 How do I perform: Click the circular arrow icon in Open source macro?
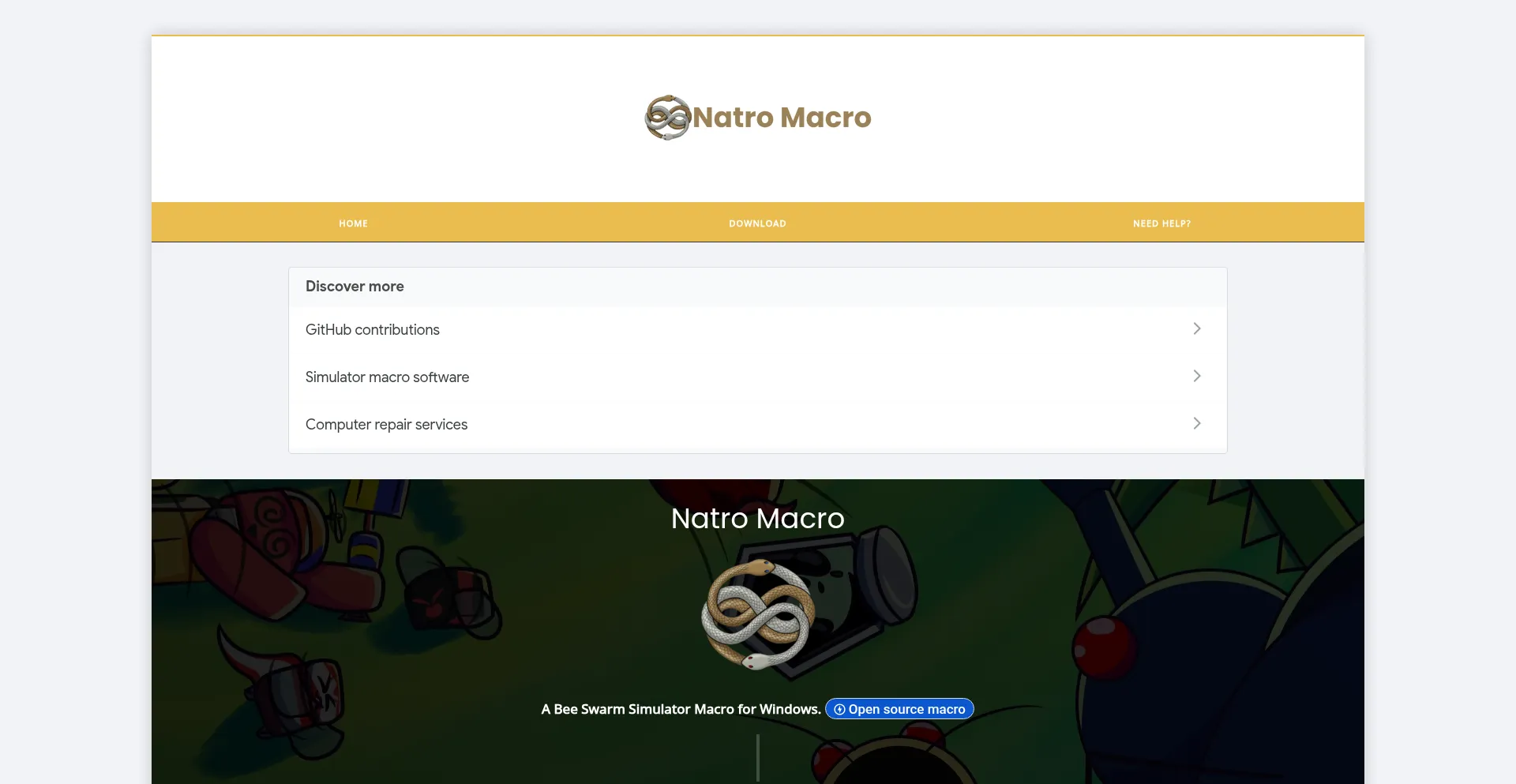click(839, 709)
